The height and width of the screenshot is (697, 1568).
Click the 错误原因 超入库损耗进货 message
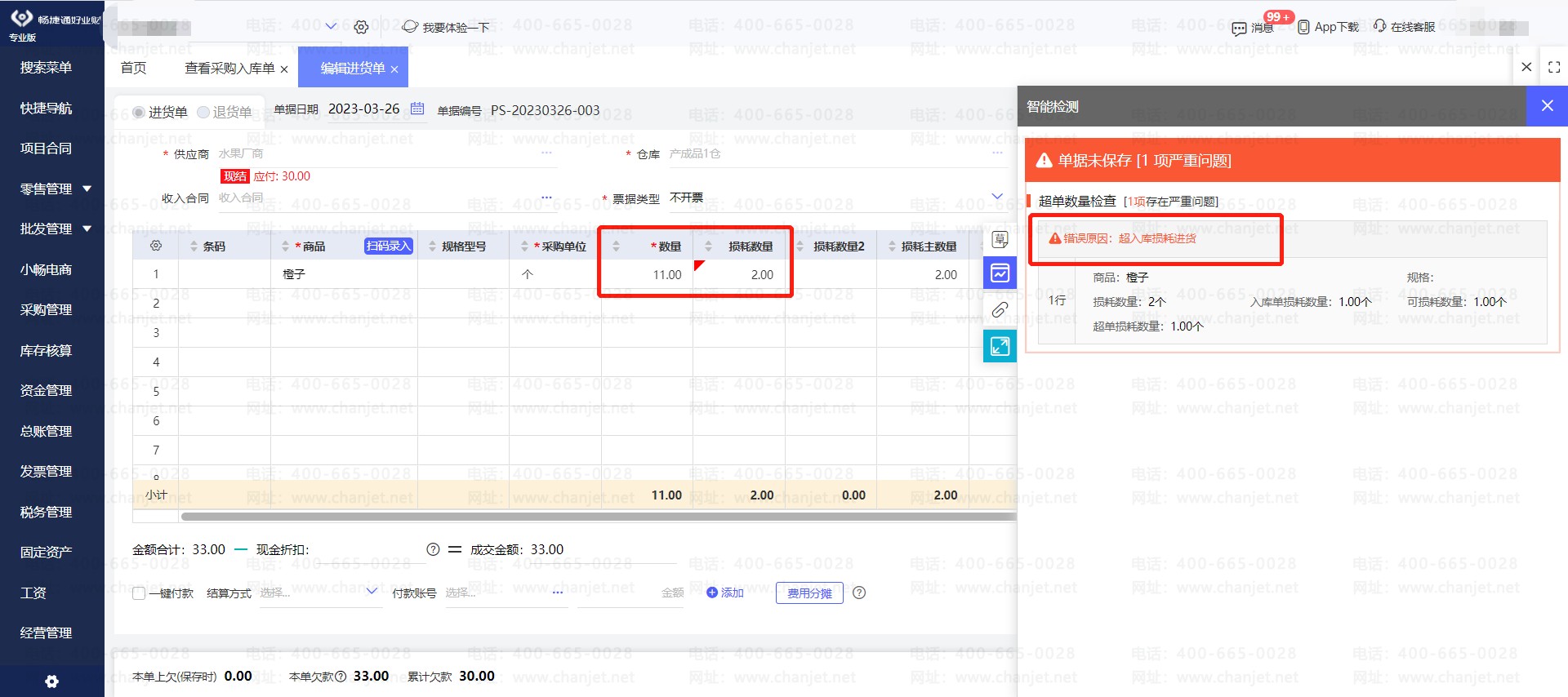click(x=1123, y=238)
